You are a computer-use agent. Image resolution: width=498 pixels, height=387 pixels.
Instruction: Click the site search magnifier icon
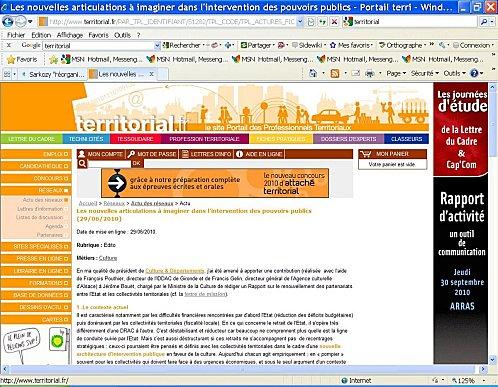coord(82,163)
